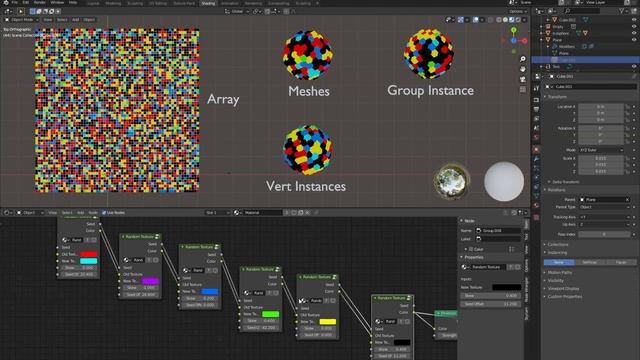Enable rendered viewport shading mode

(x=518, y=20)
